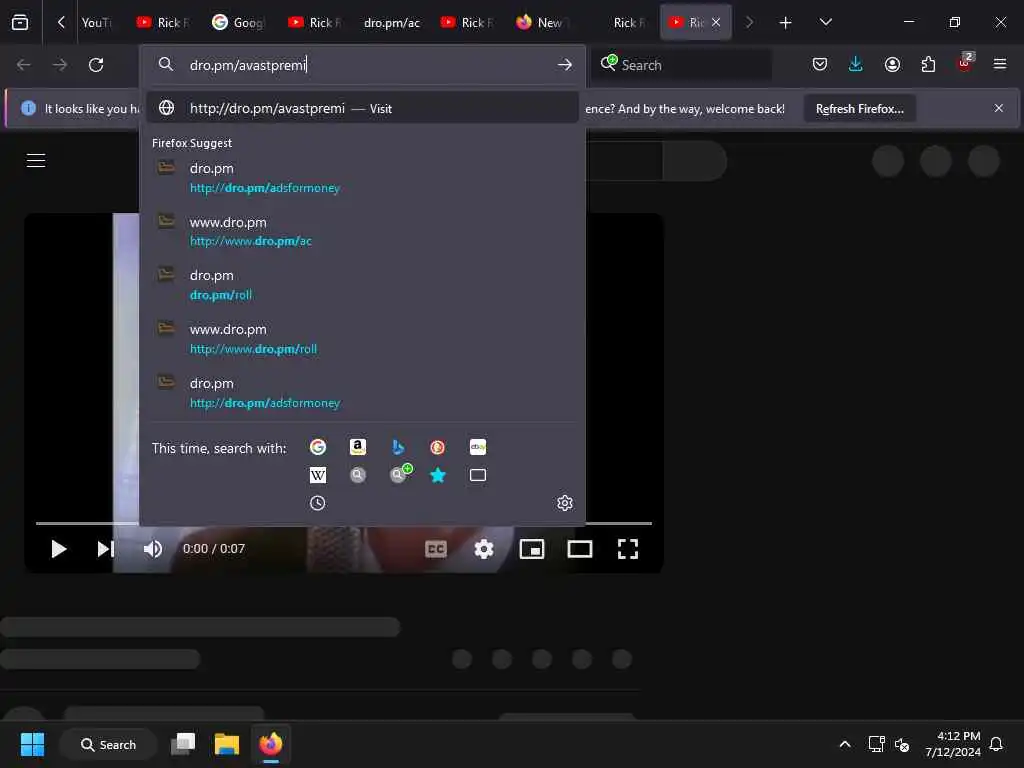Select the www.dro.pm/ac suggestion
The image size is (1024, 768).
[362, 231]
